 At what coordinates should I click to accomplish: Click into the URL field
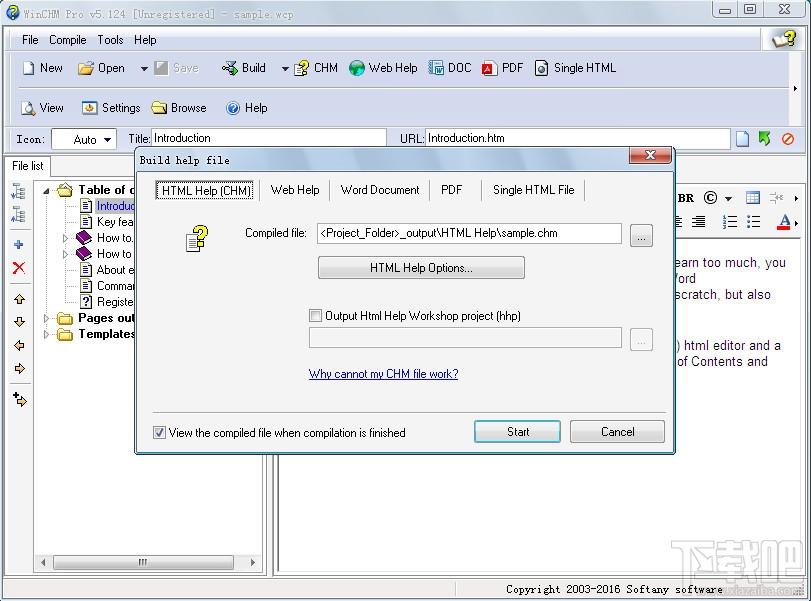(x=577, y=138)
